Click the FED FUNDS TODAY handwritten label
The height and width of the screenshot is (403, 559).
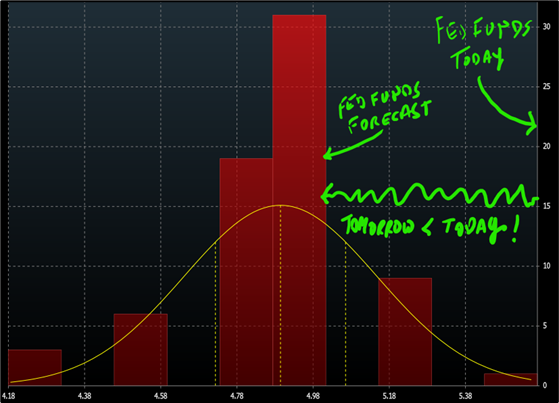pos(483,43)
